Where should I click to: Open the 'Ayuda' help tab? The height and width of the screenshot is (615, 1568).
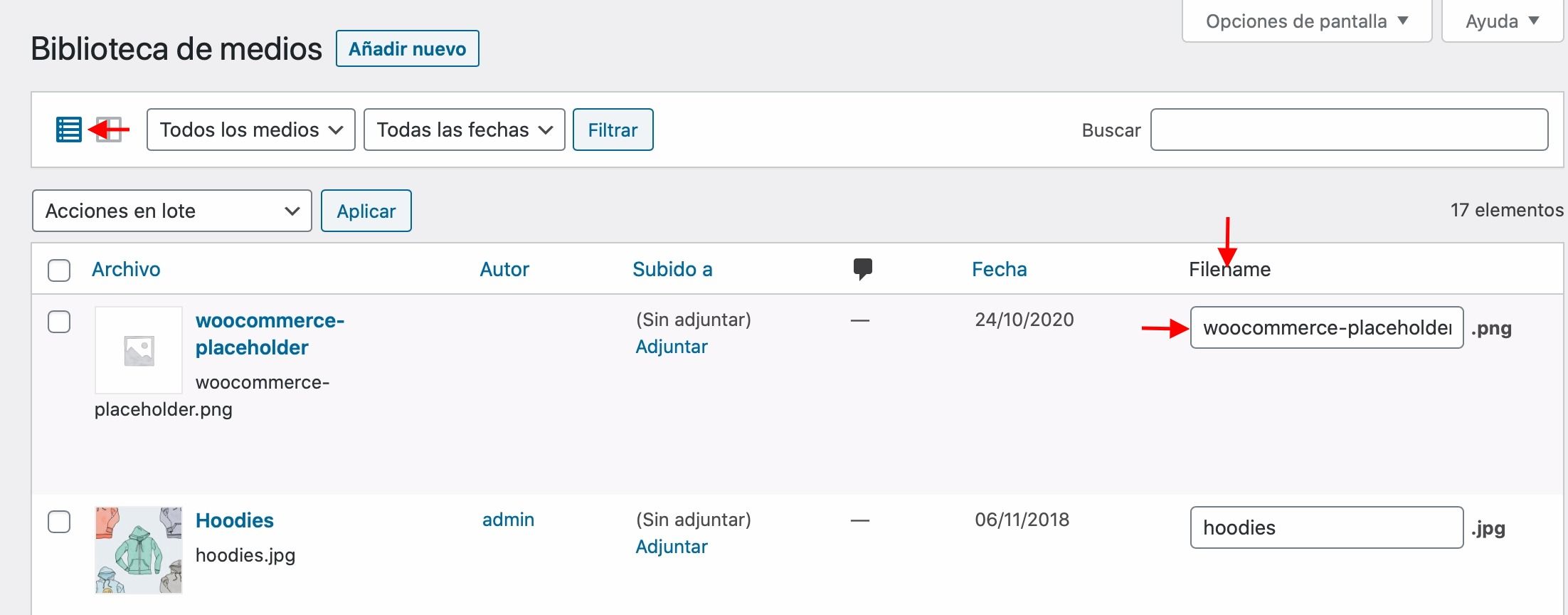tap(1503, 21)
